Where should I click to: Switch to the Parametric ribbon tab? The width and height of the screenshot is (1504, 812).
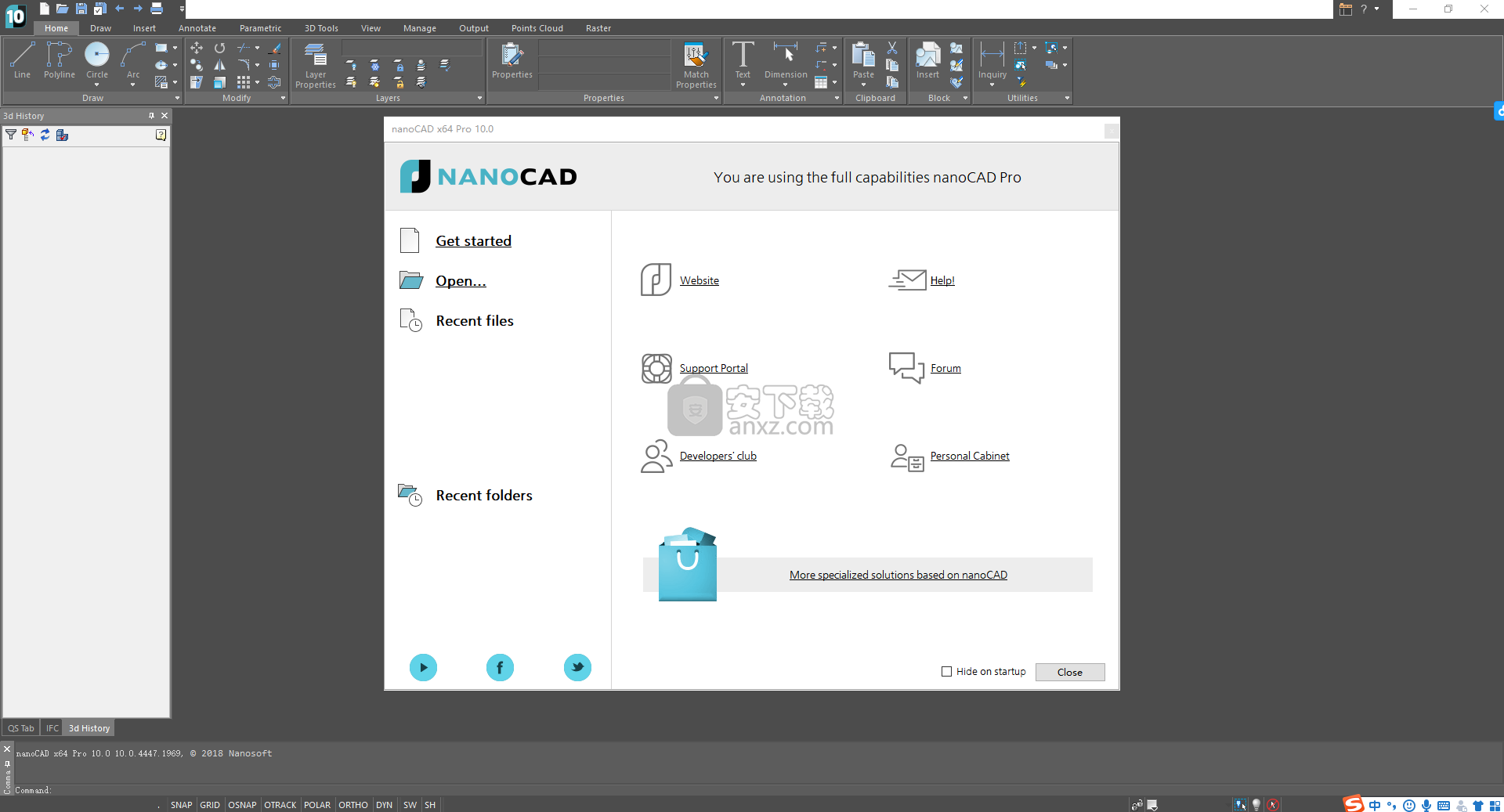tap(260, 28)
